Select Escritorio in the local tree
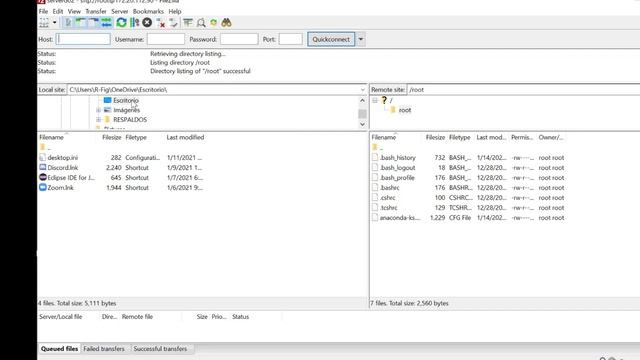The image size is (640, 360). (126, 100)
